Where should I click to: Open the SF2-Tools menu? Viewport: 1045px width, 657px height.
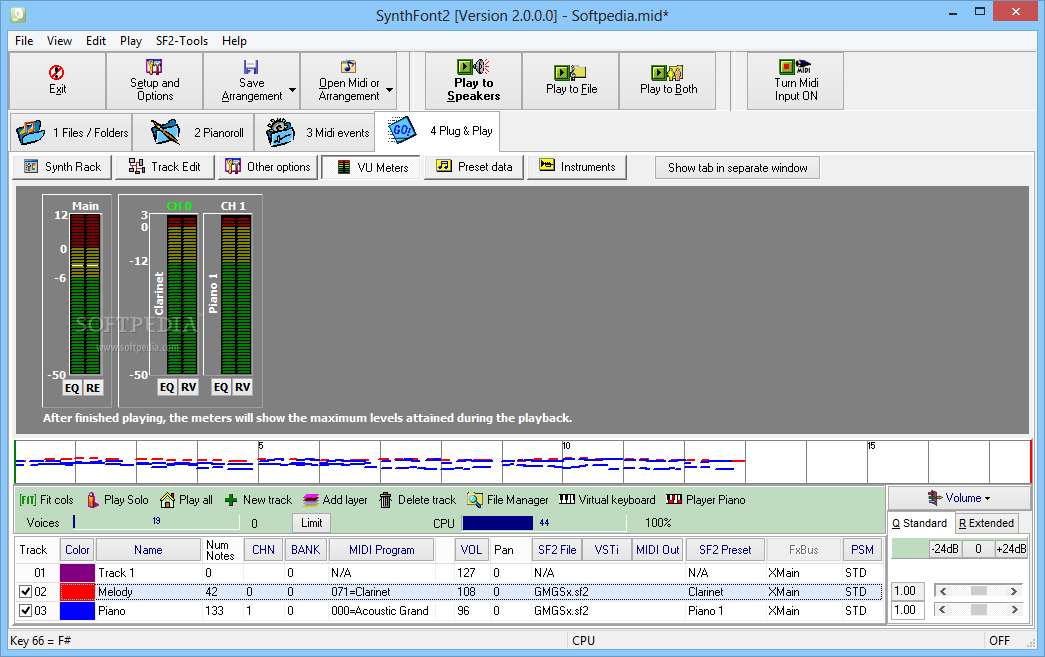(x=182, y=41)
